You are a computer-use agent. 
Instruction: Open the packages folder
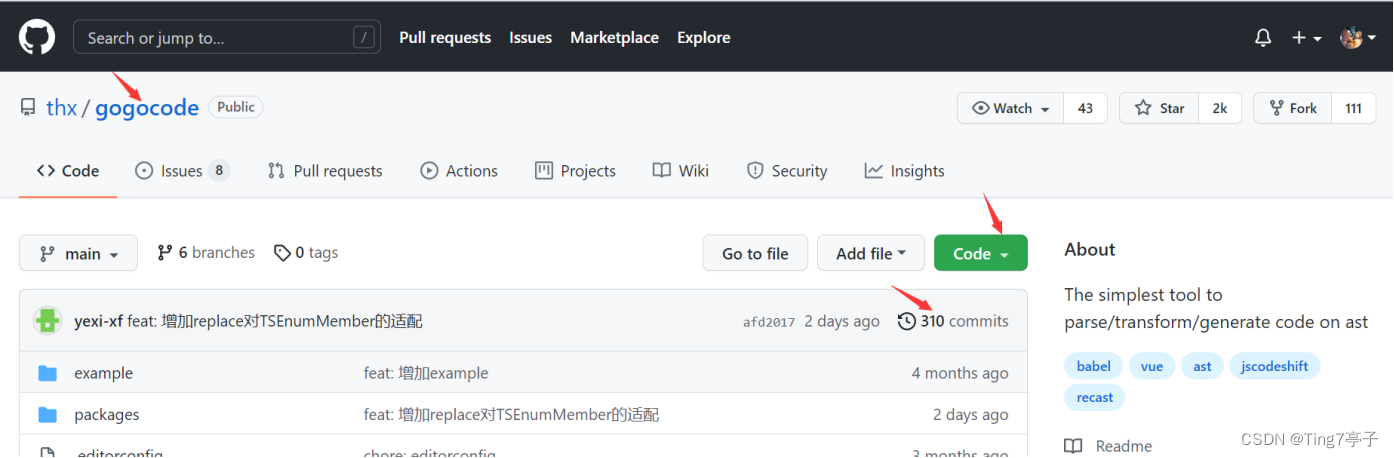107,414
